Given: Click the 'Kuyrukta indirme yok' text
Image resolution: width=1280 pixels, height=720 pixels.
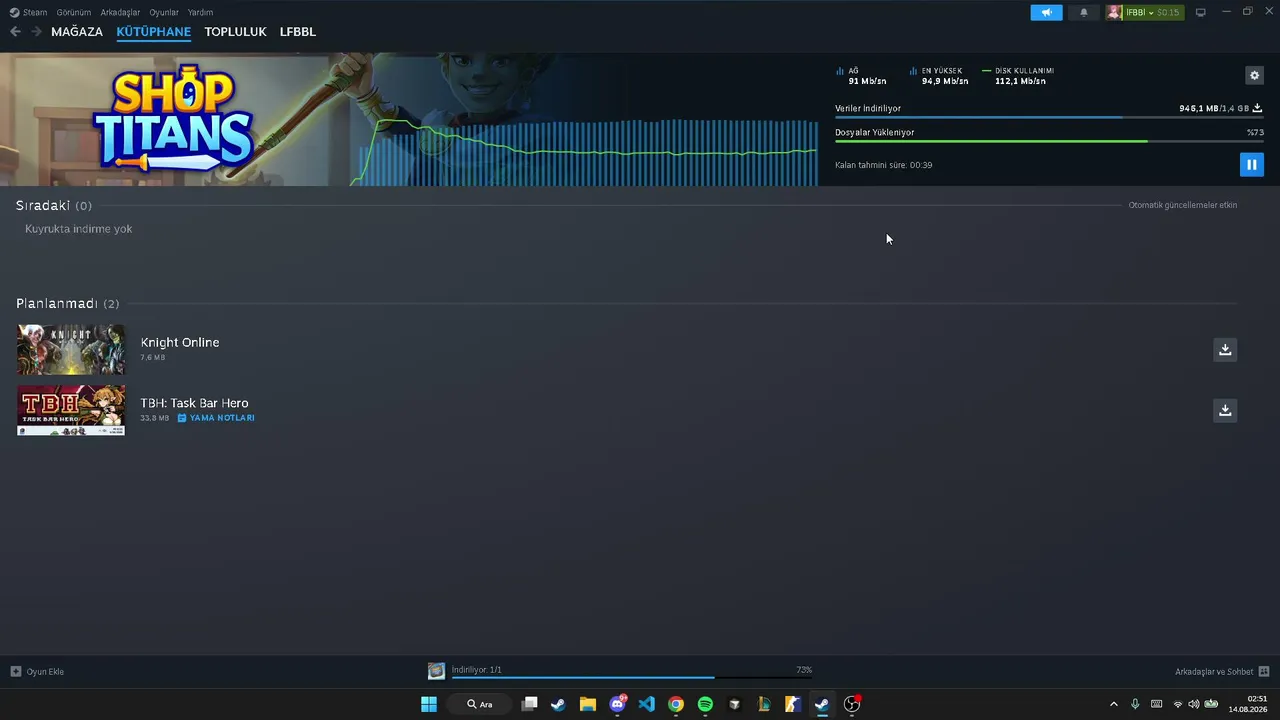Looking at the screenshot, I should [x=79, y=229].
